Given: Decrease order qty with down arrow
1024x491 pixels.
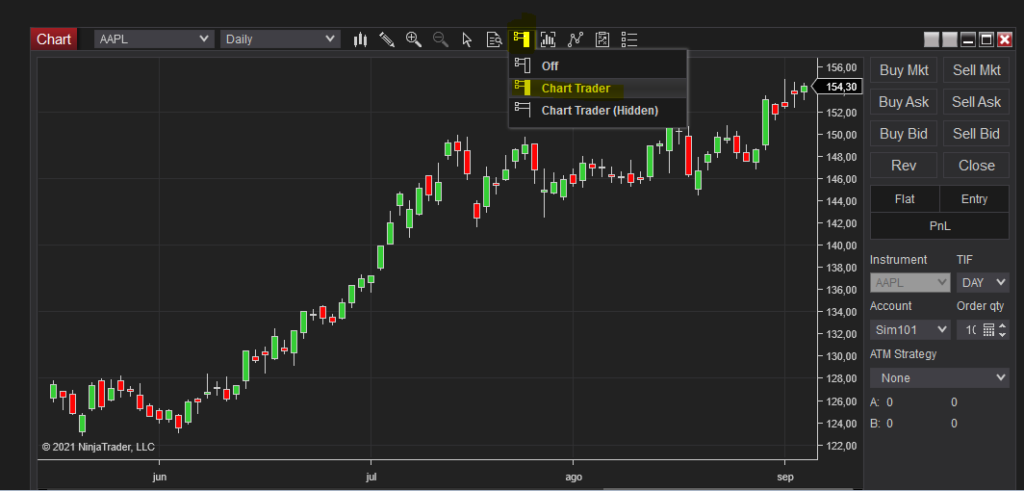Looking at the screenshot, I should [x=1002, y=334].
